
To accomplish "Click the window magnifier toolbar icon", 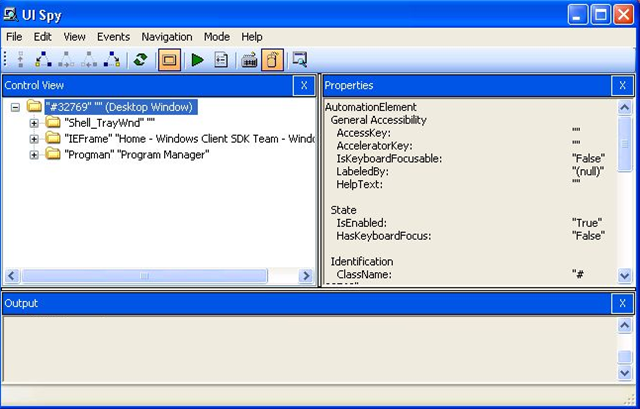I will 300,60.
